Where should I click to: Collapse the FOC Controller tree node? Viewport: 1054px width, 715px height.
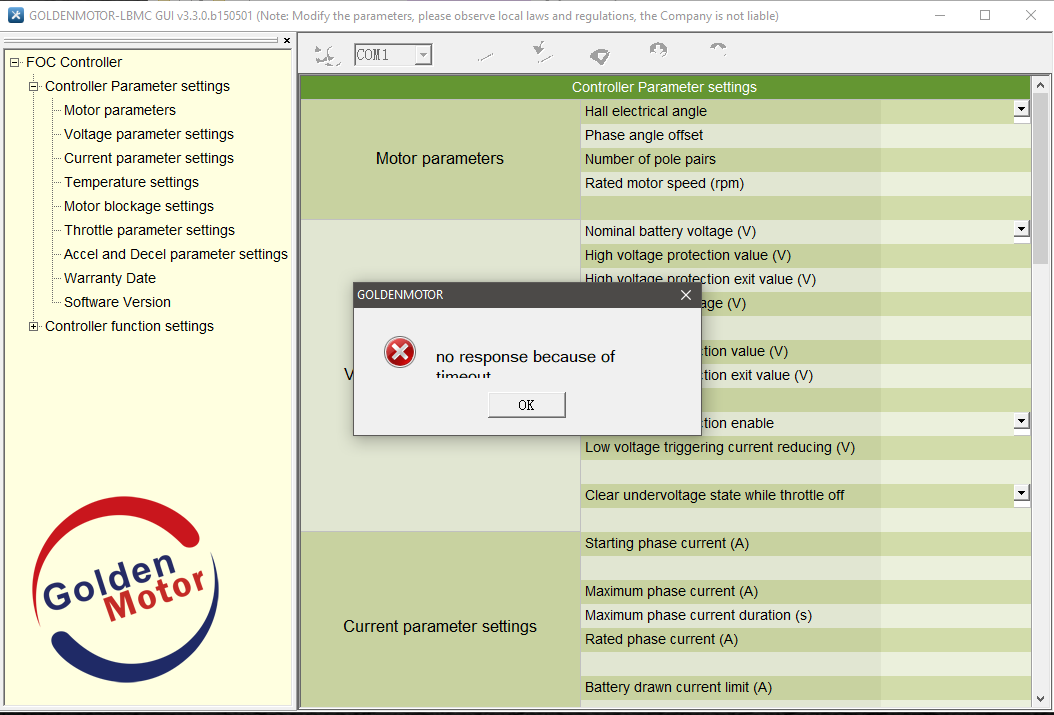[15, 62]
